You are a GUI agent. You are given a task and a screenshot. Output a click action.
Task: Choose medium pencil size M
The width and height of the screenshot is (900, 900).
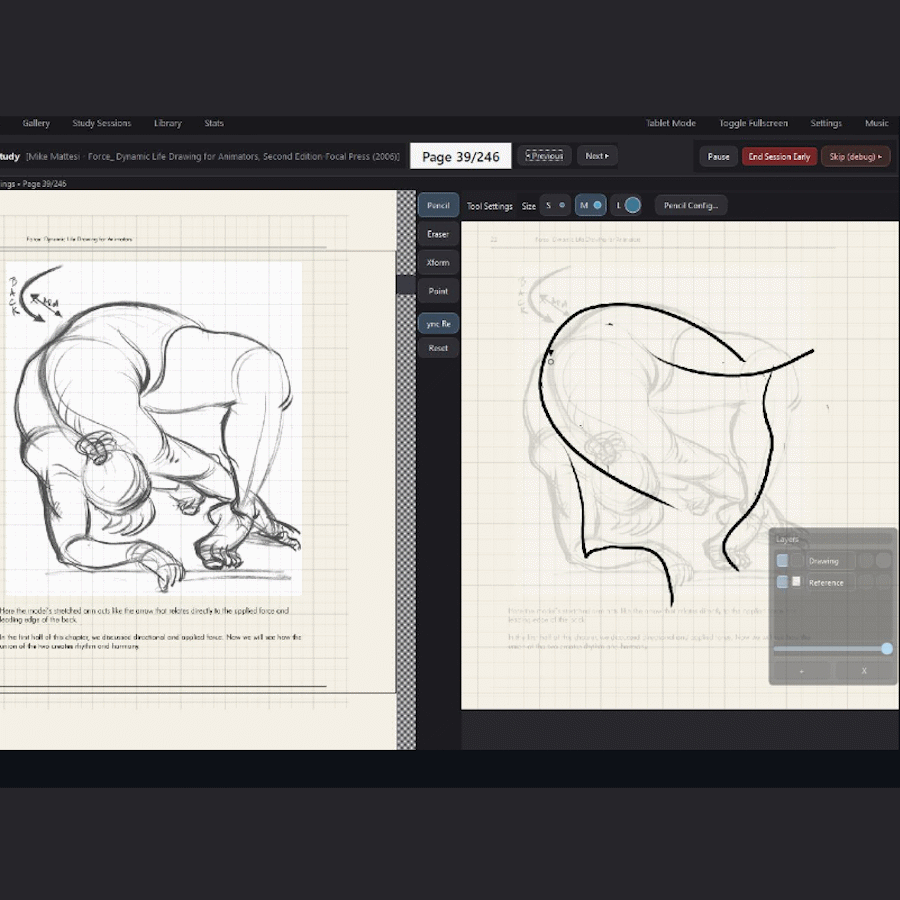591,205
